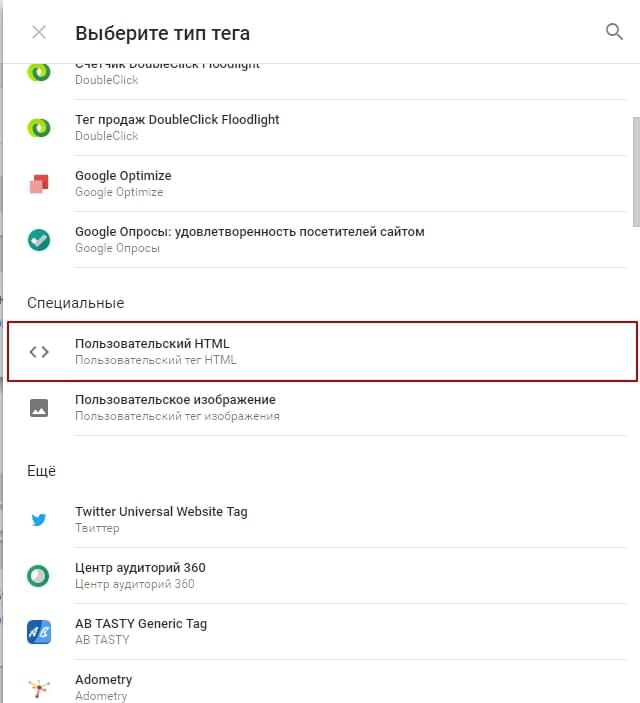Viewport: 640px width, 703px height.
Task: Select Тег продаж DoubleClick Floodlight
Action: point(177,120)
